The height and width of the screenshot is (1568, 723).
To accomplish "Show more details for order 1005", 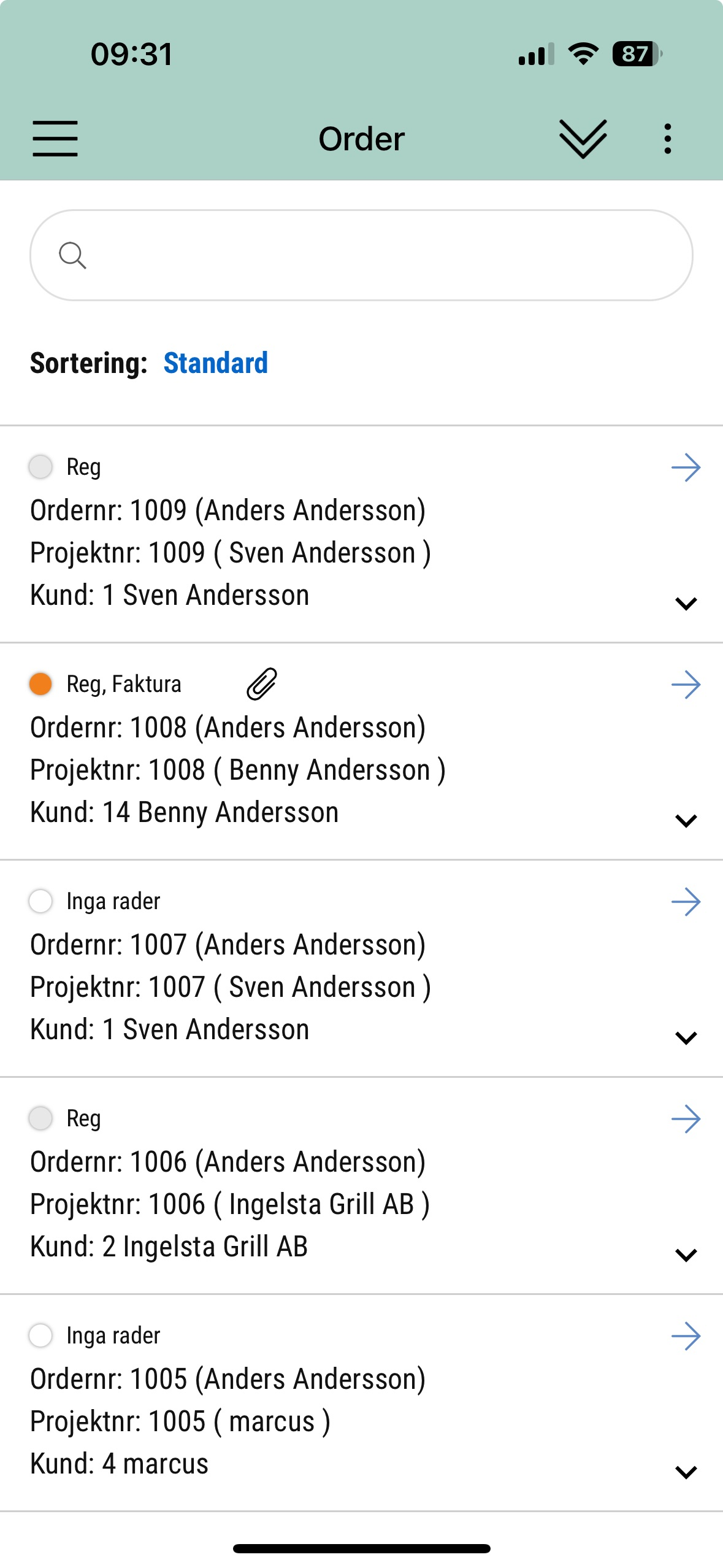I will point(686,1472).
